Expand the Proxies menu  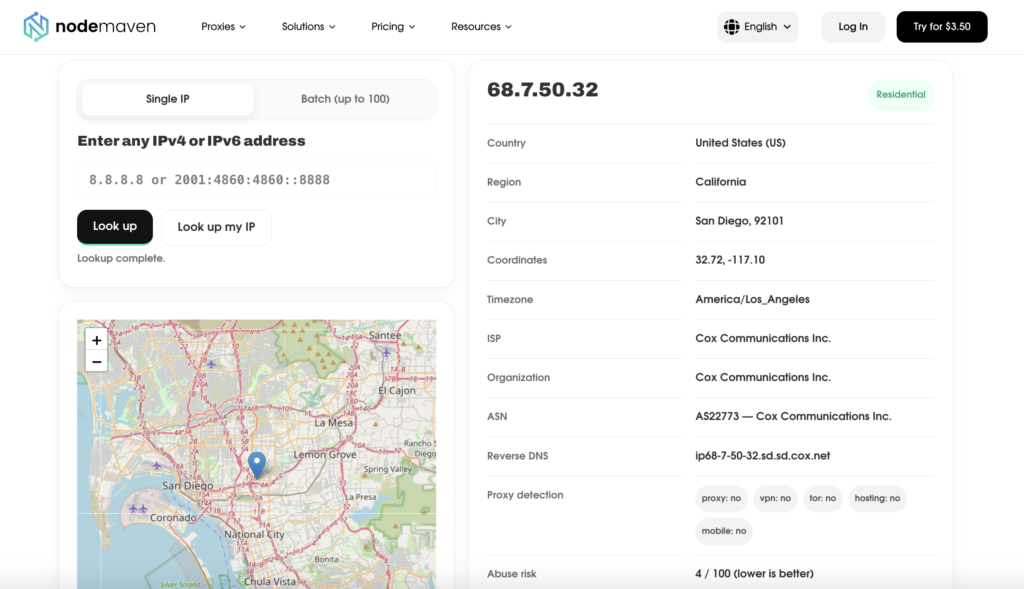tap(223, 27)
